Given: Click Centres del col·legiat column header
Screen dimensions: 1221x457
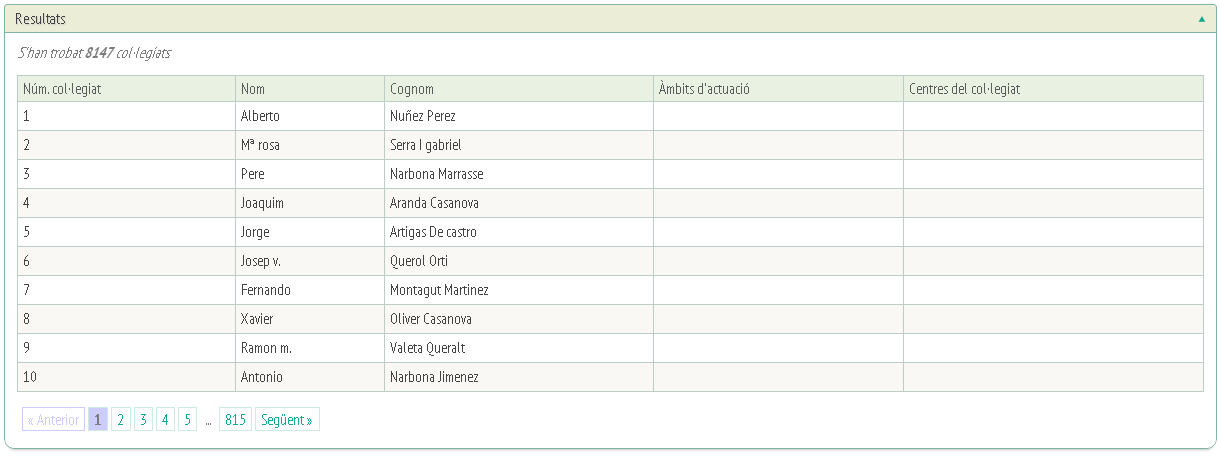Looking at the screenshot, I should (964, 89).
